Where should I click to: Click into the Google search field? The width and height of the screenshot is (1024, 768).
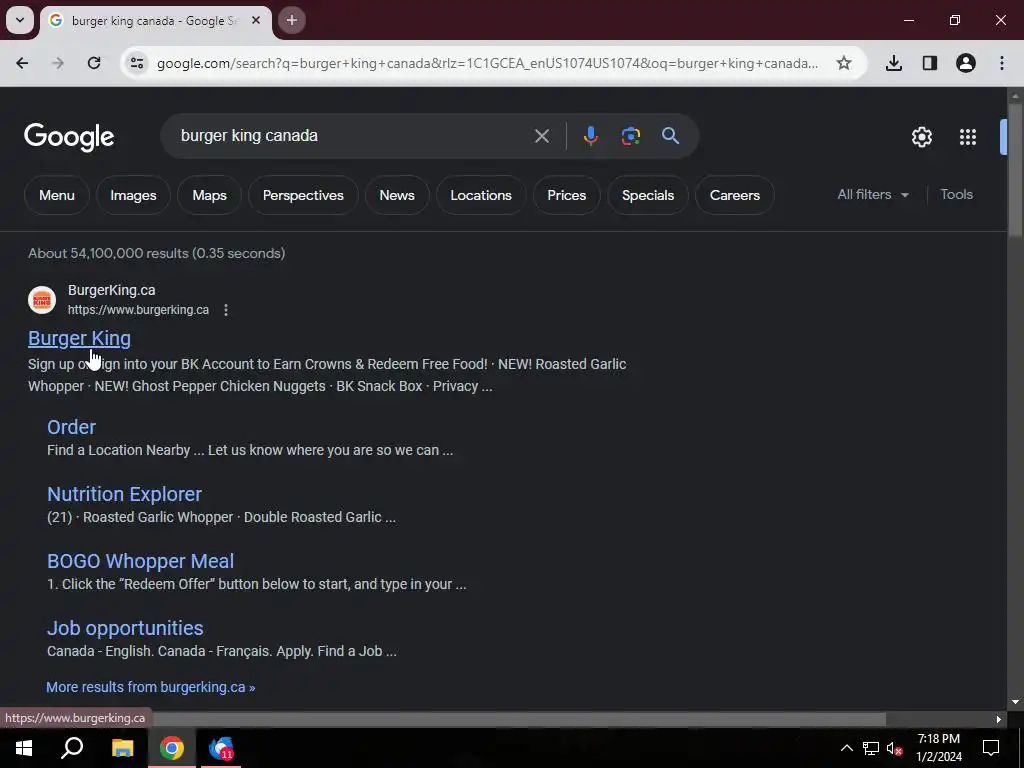(353, 136)
